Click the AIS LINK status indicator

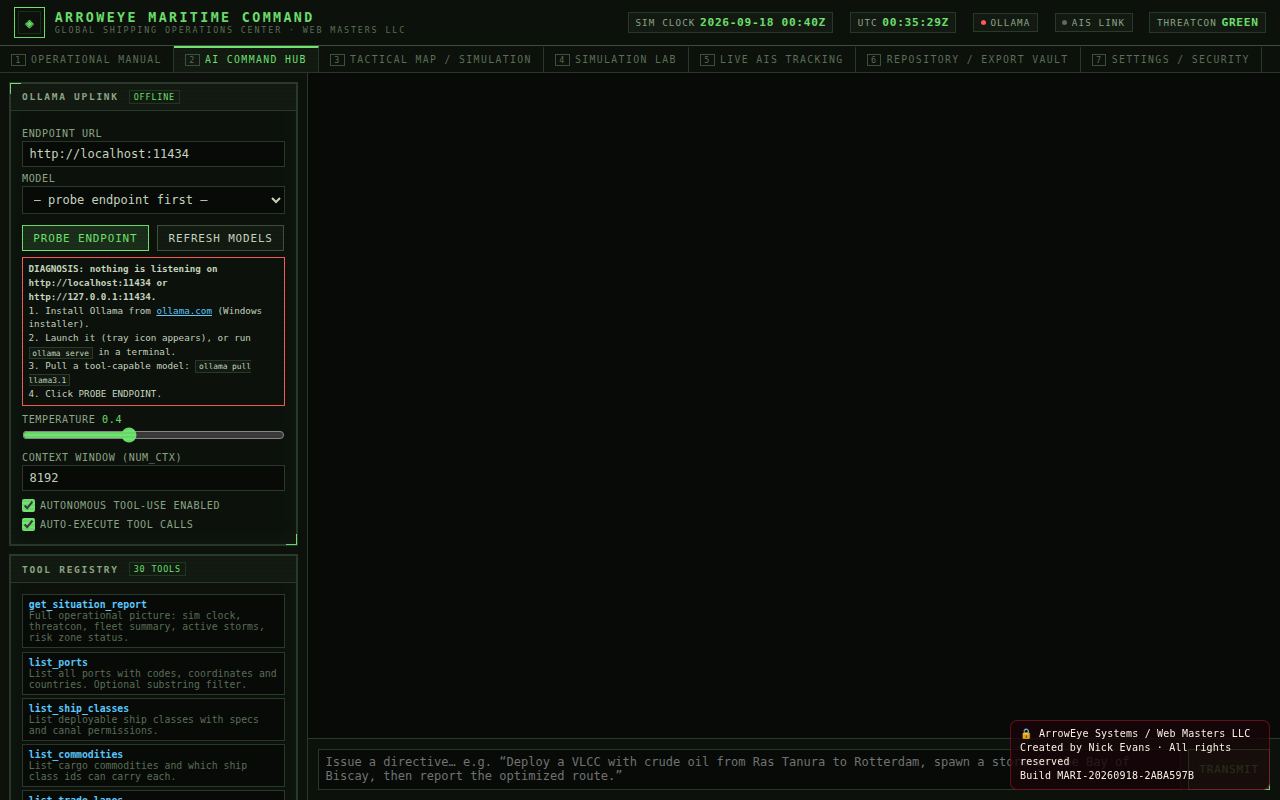[1093, 22]
